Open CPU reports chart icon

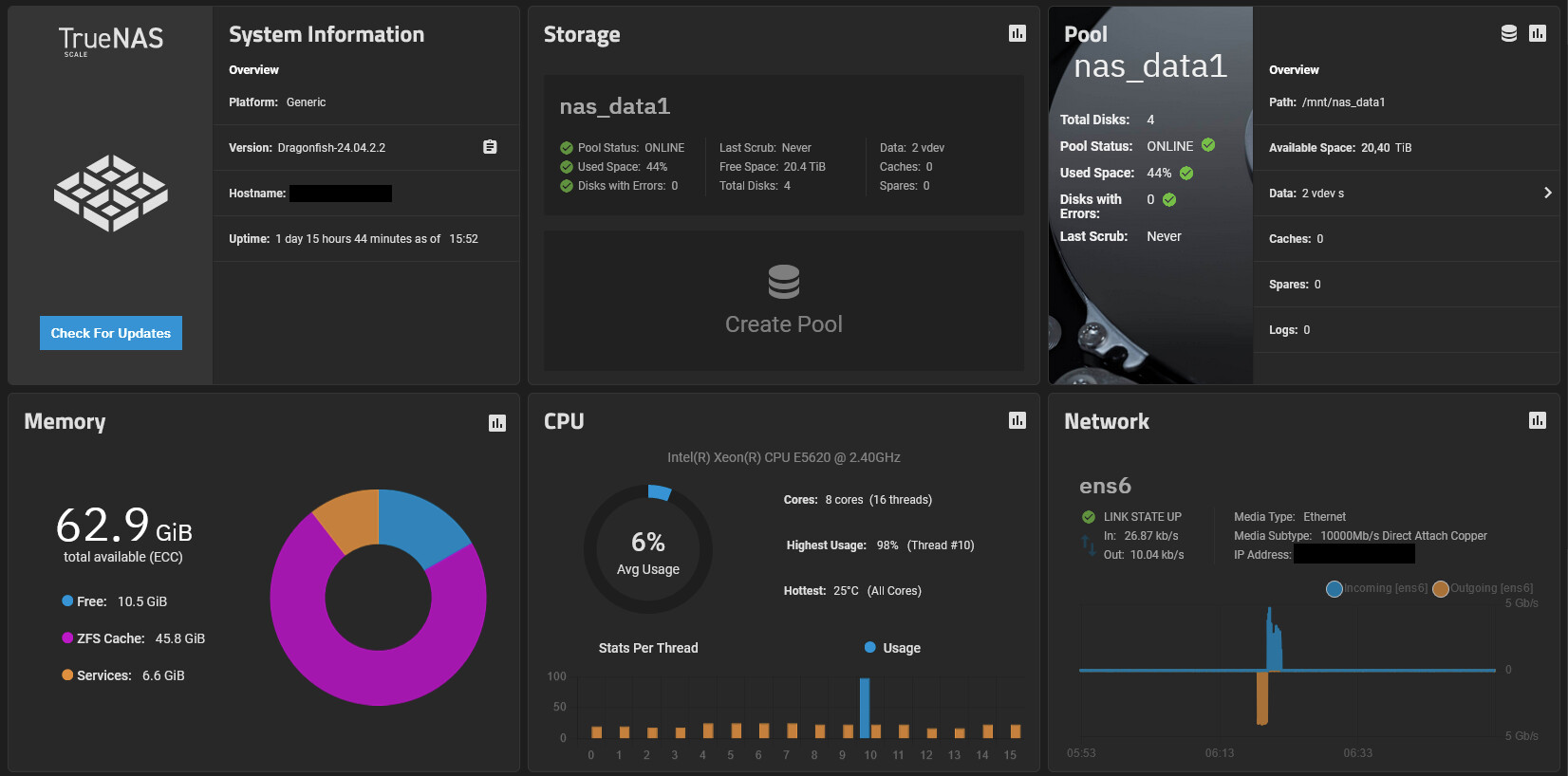click(1017, 420)
